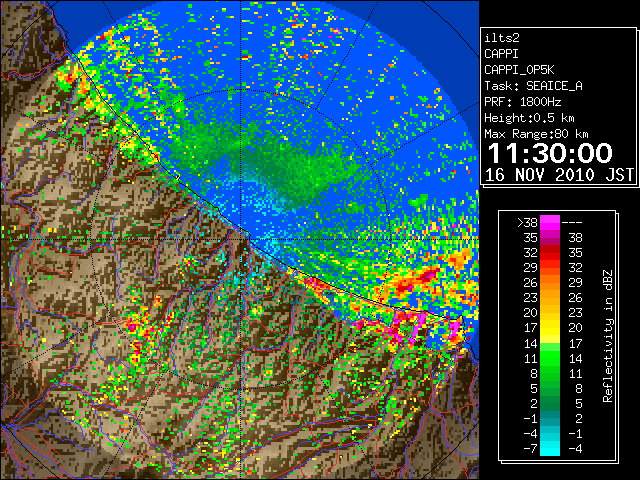640x480 pixels.
Task: Click the 'Task: SEAICE_A' line
Action: pos(533,86)
